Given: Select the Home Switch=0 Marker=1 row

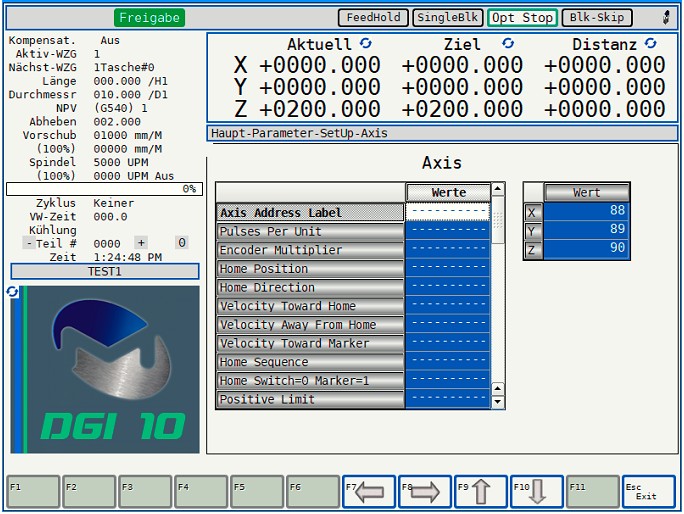Looking at the screenshot, I should coord(310,381).
